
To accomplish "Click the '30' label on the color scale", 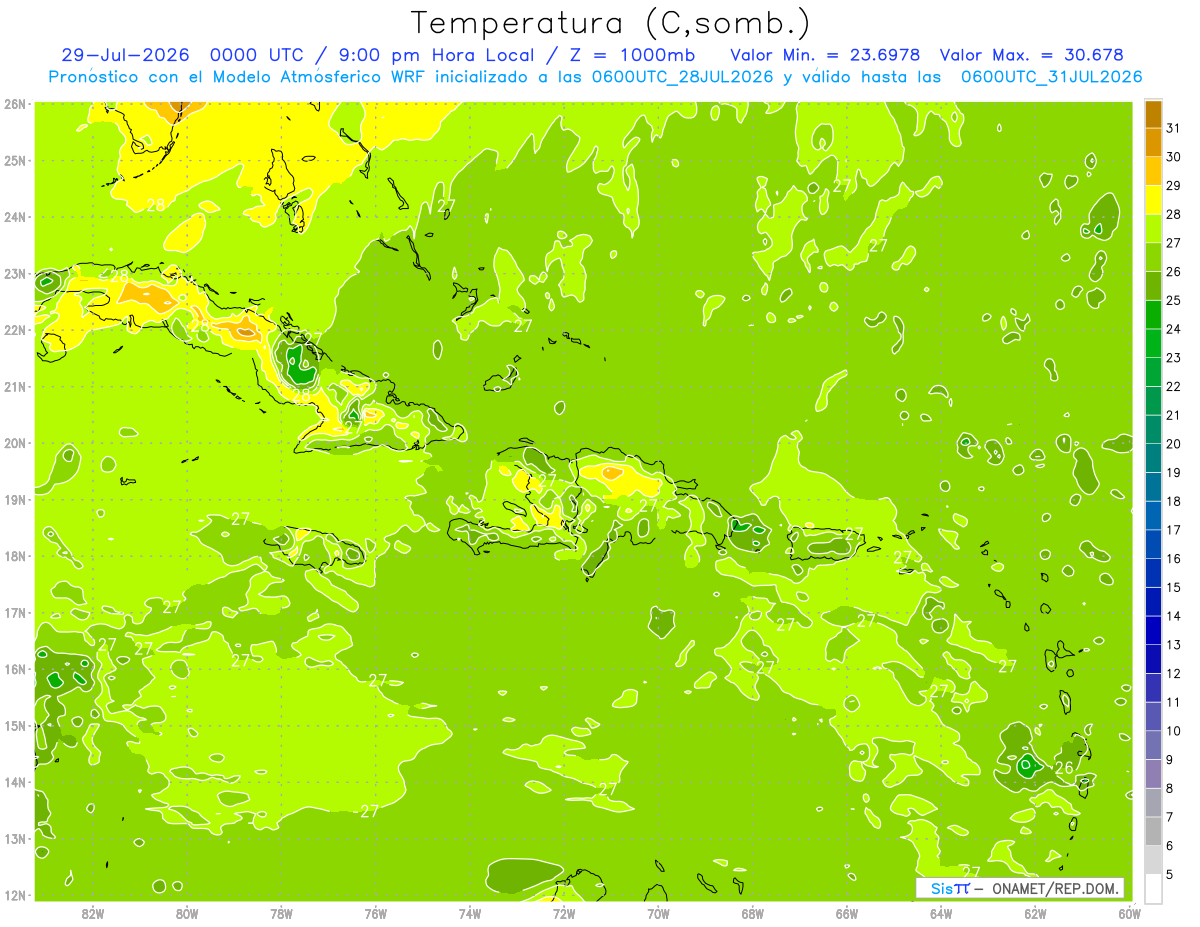I will point(1174,156).
